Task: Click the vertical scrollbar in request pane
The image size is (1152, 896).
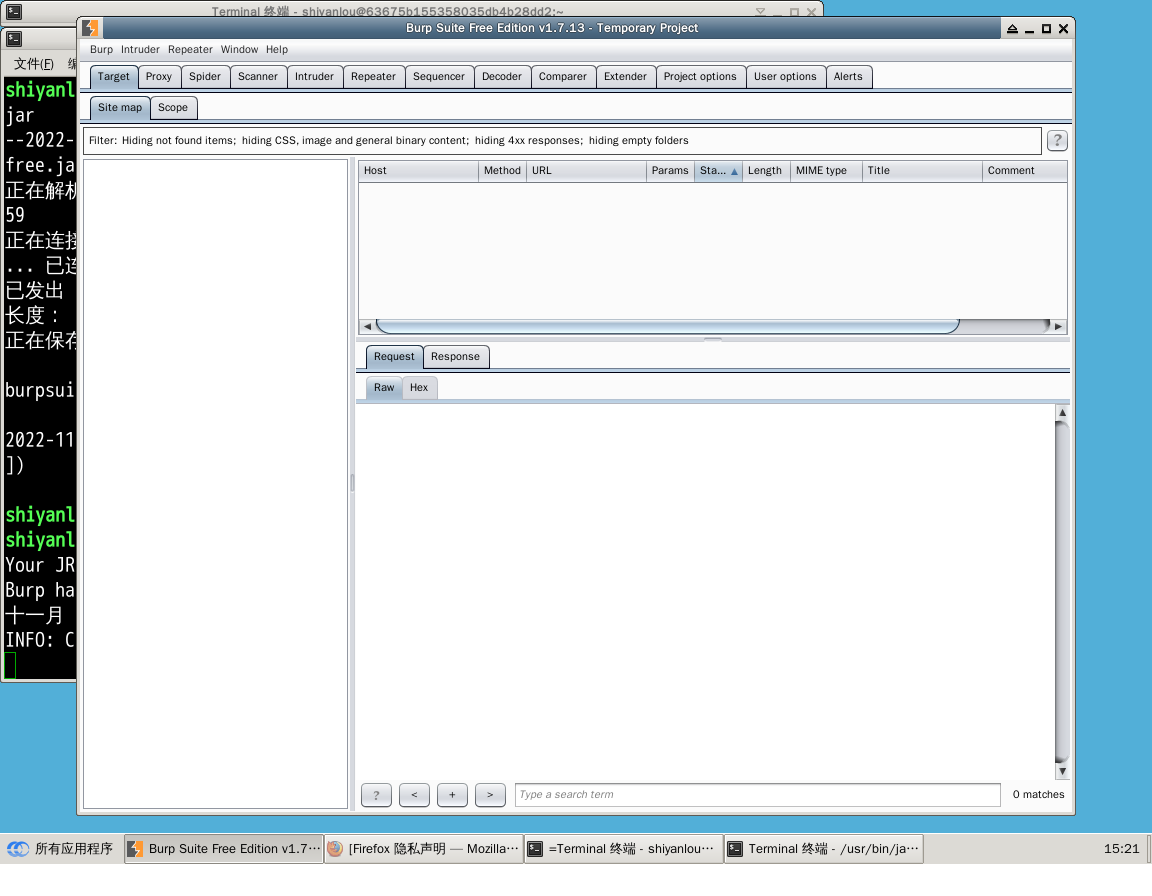Action: point(1062,592)
